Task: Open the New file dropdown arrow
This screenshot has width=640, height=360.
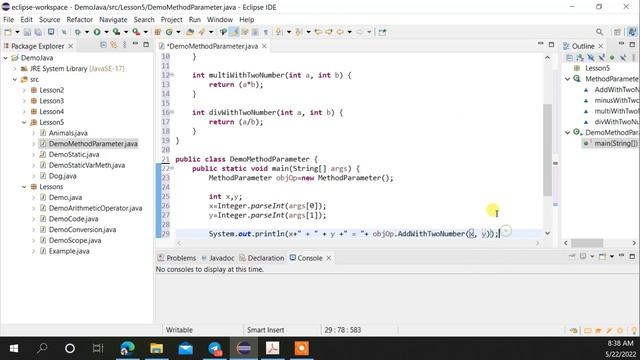Action: pyautogui.click(x=17, y=32)
